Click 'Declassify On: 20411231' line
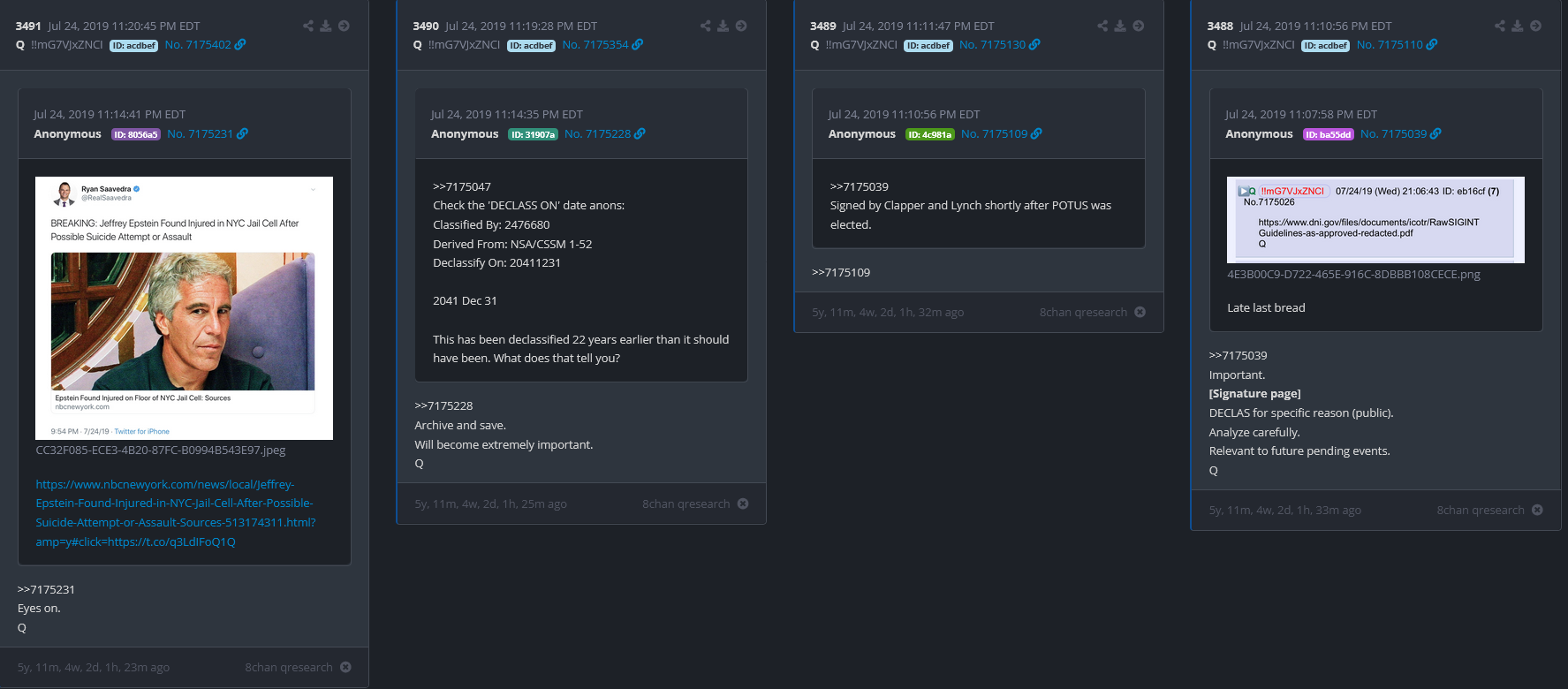The height and width of the screenshot is (689, 1568). pyautogui.click(x=496, y=262)
